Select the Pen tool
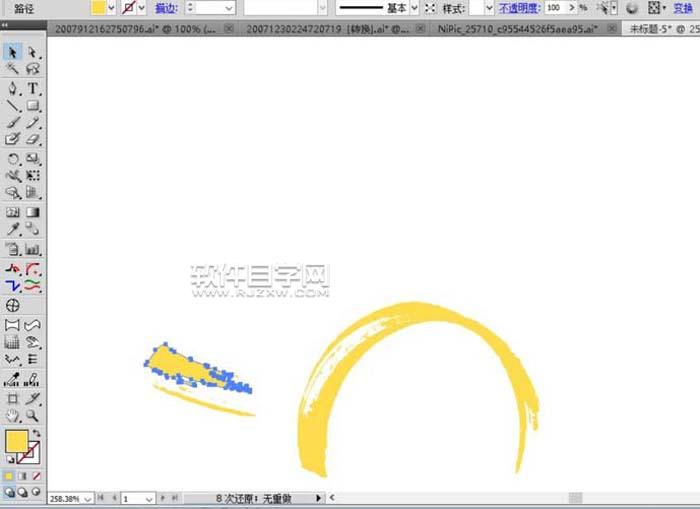This screenshot has width=700, height=509. pos(12,88)
